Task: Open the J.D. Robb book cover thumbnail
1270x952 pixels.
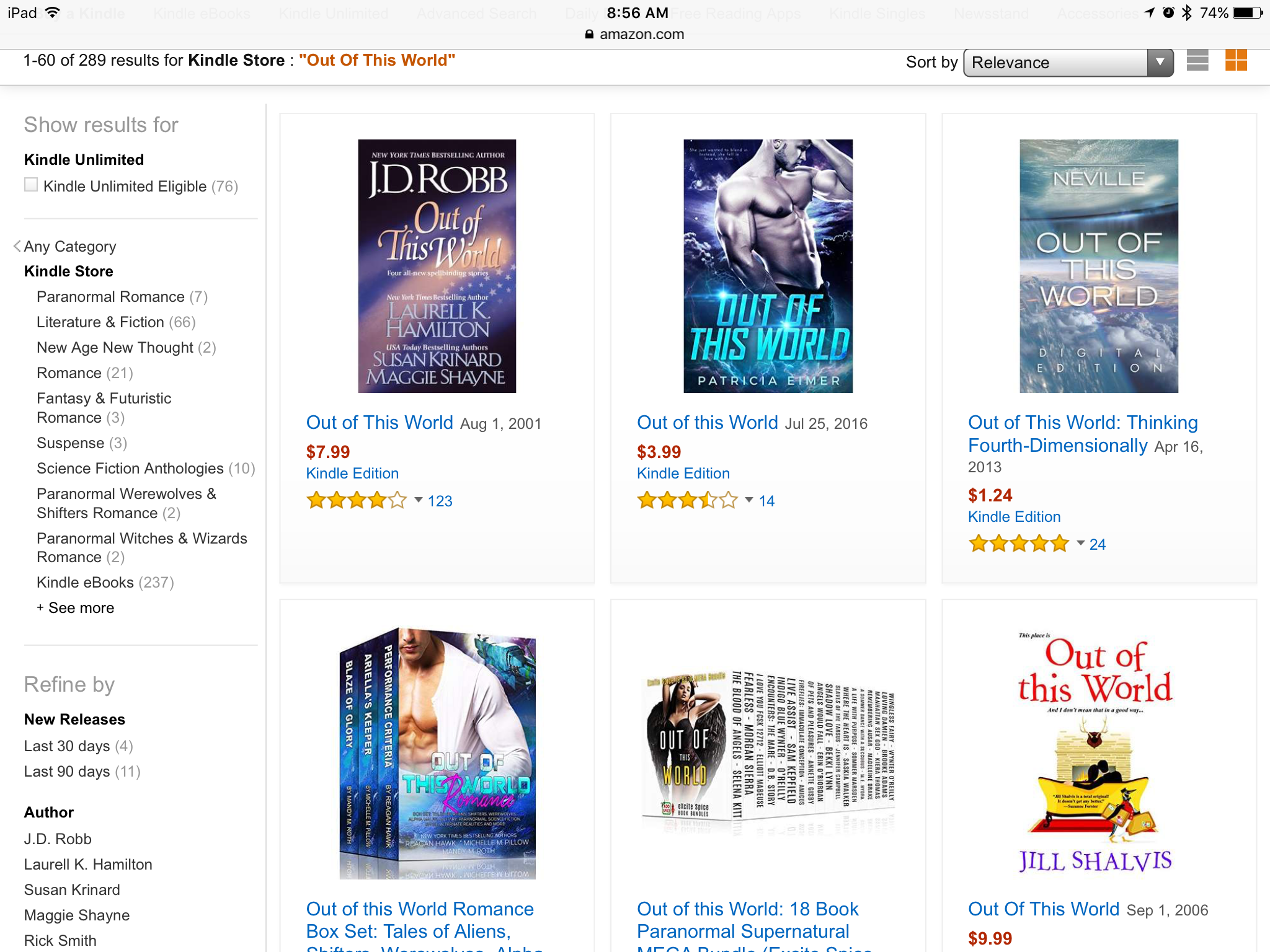Action: [437, 266]
